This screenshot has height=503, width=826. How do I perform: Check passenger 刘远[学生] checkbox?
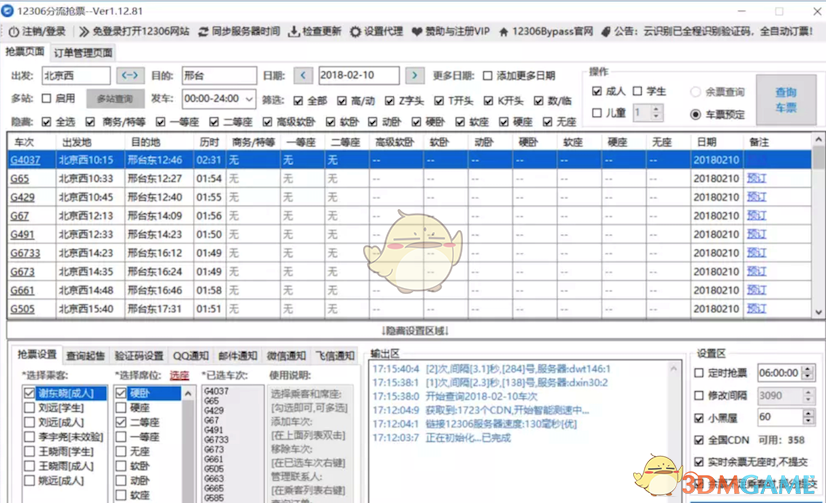point(29,408)
